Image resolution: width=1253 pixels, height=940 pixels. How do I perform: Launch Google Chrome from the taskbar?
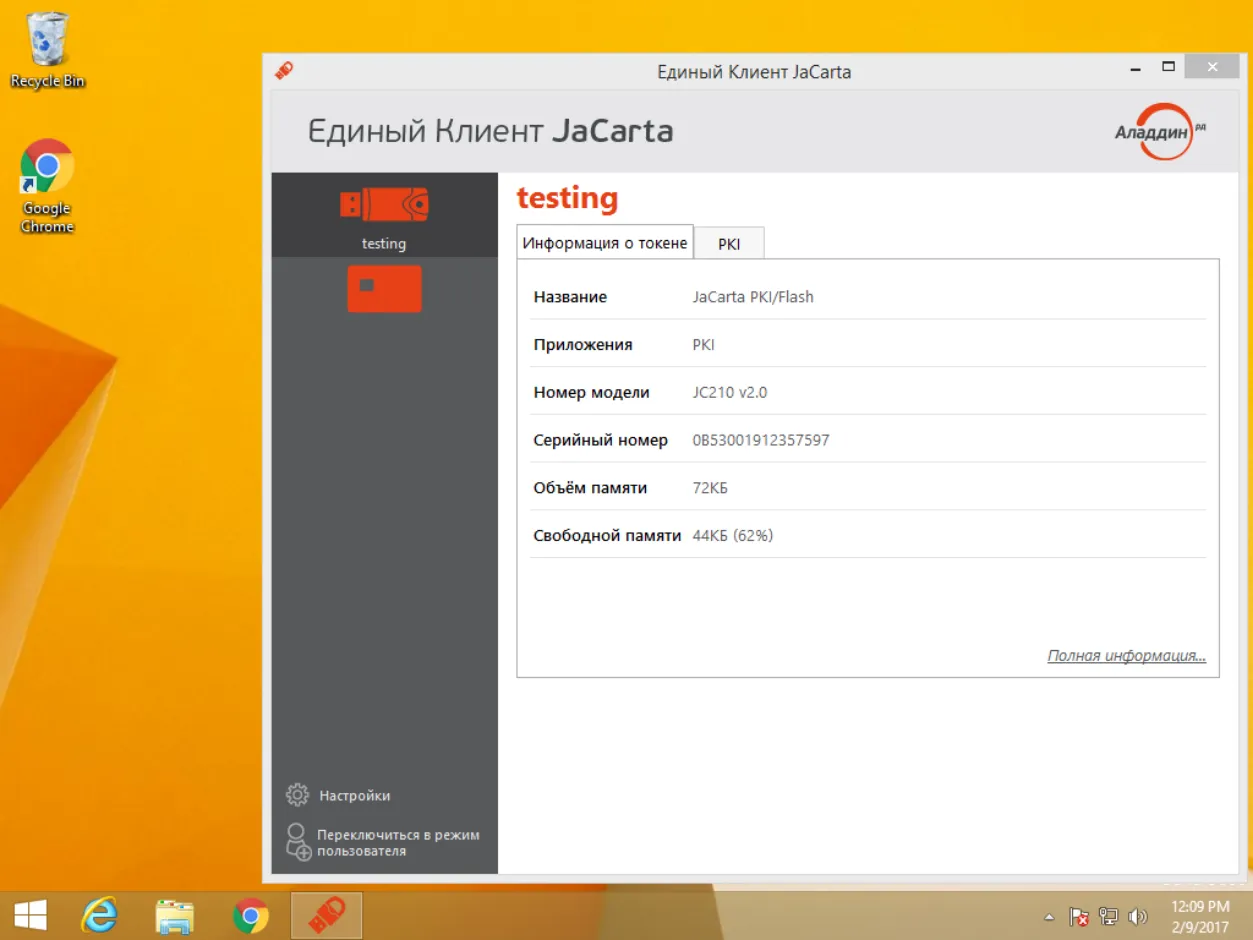[x=250, y=915]
